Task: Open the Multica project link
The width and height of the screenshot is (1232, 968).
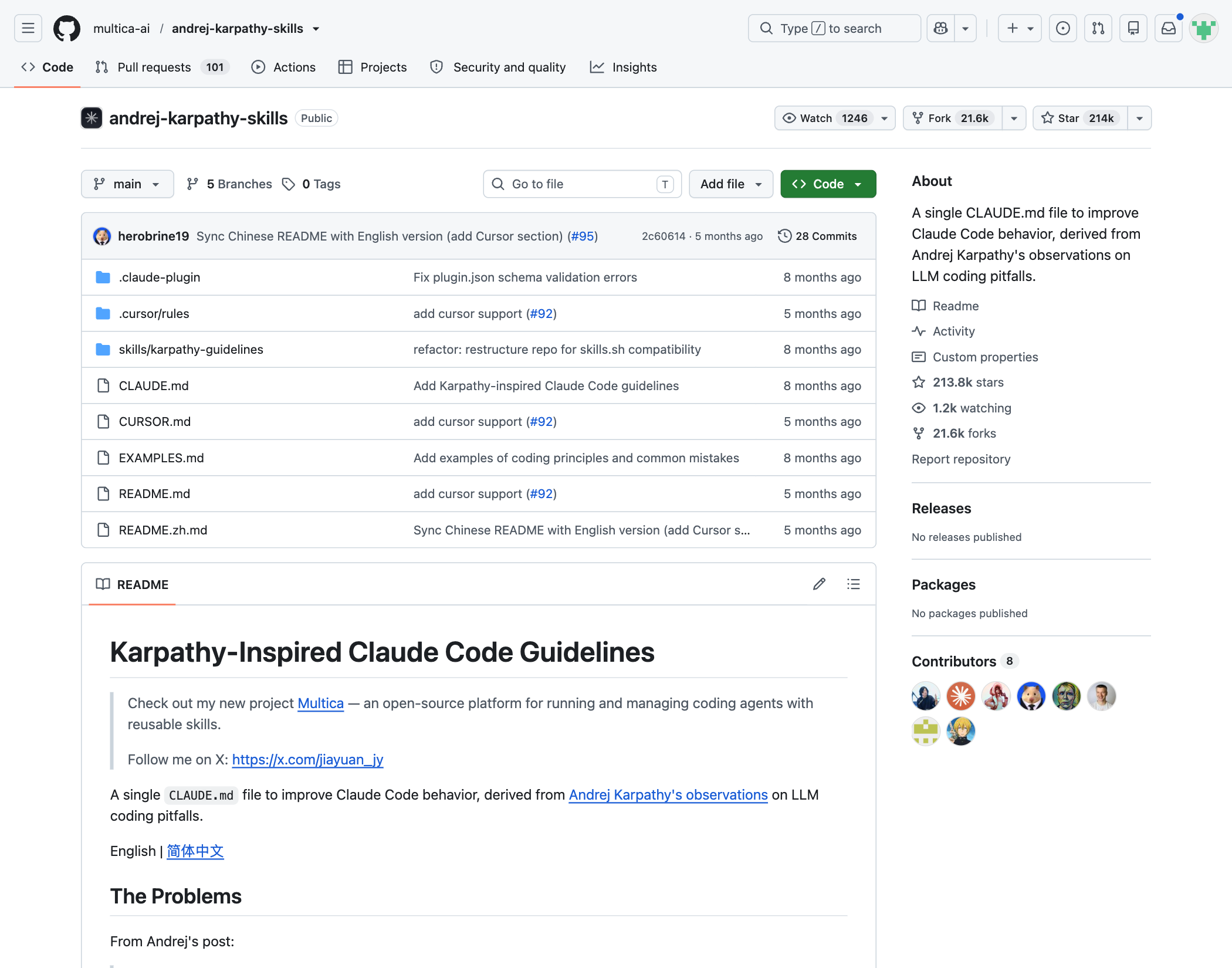Action: click(320, 703)
